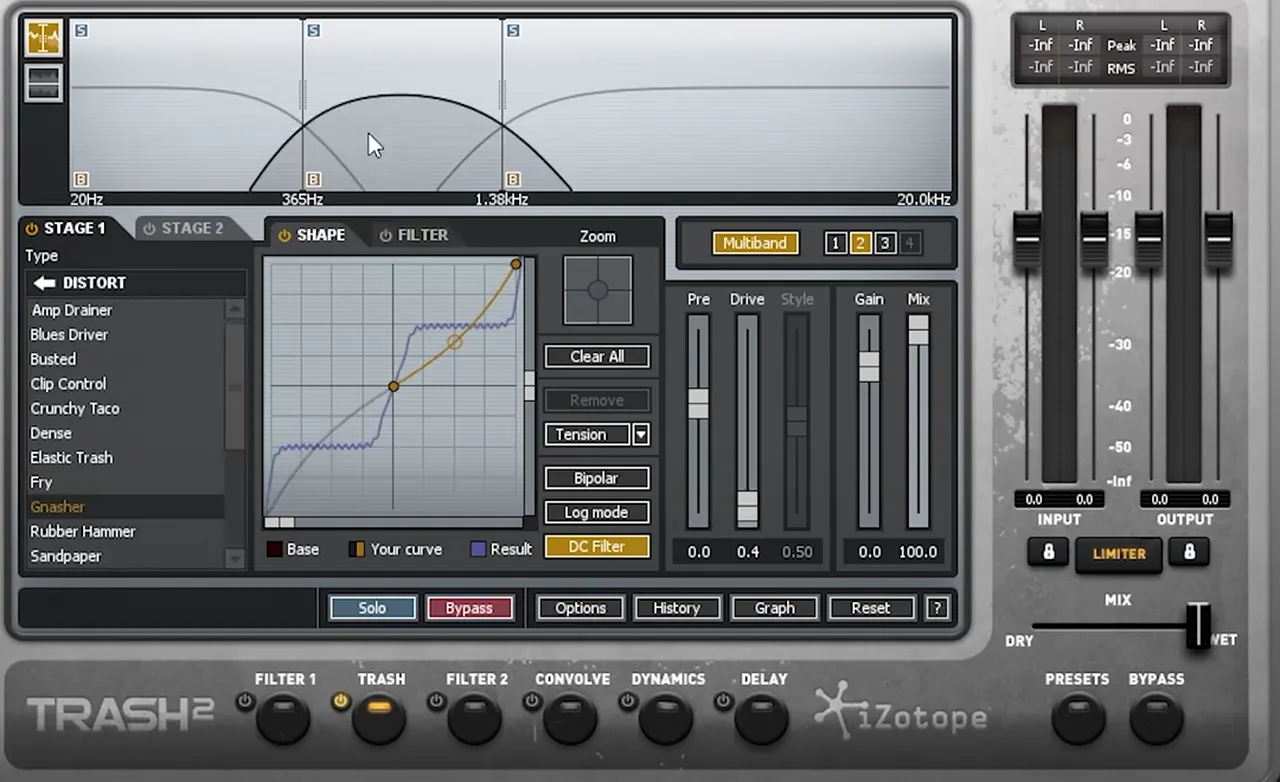Screen dimensions: 1280x782
Task: Enable the FILTER 1 module power icon
Action: pos(245,701)
